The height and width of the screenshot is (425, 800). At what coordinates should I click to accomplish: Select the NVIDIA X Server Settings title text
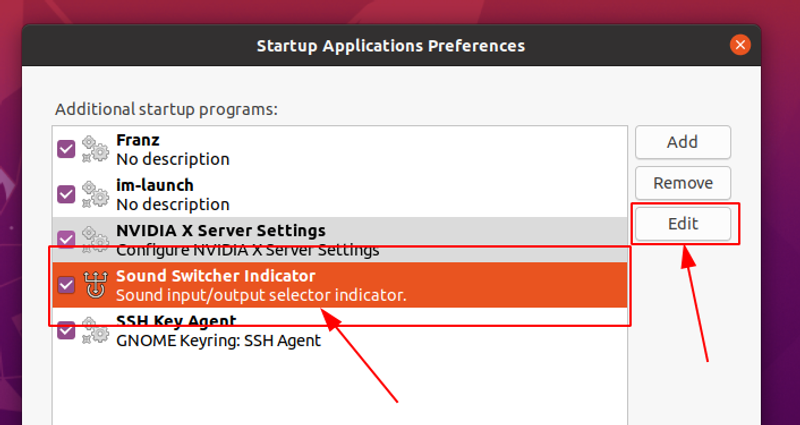[x=221, y=231]
